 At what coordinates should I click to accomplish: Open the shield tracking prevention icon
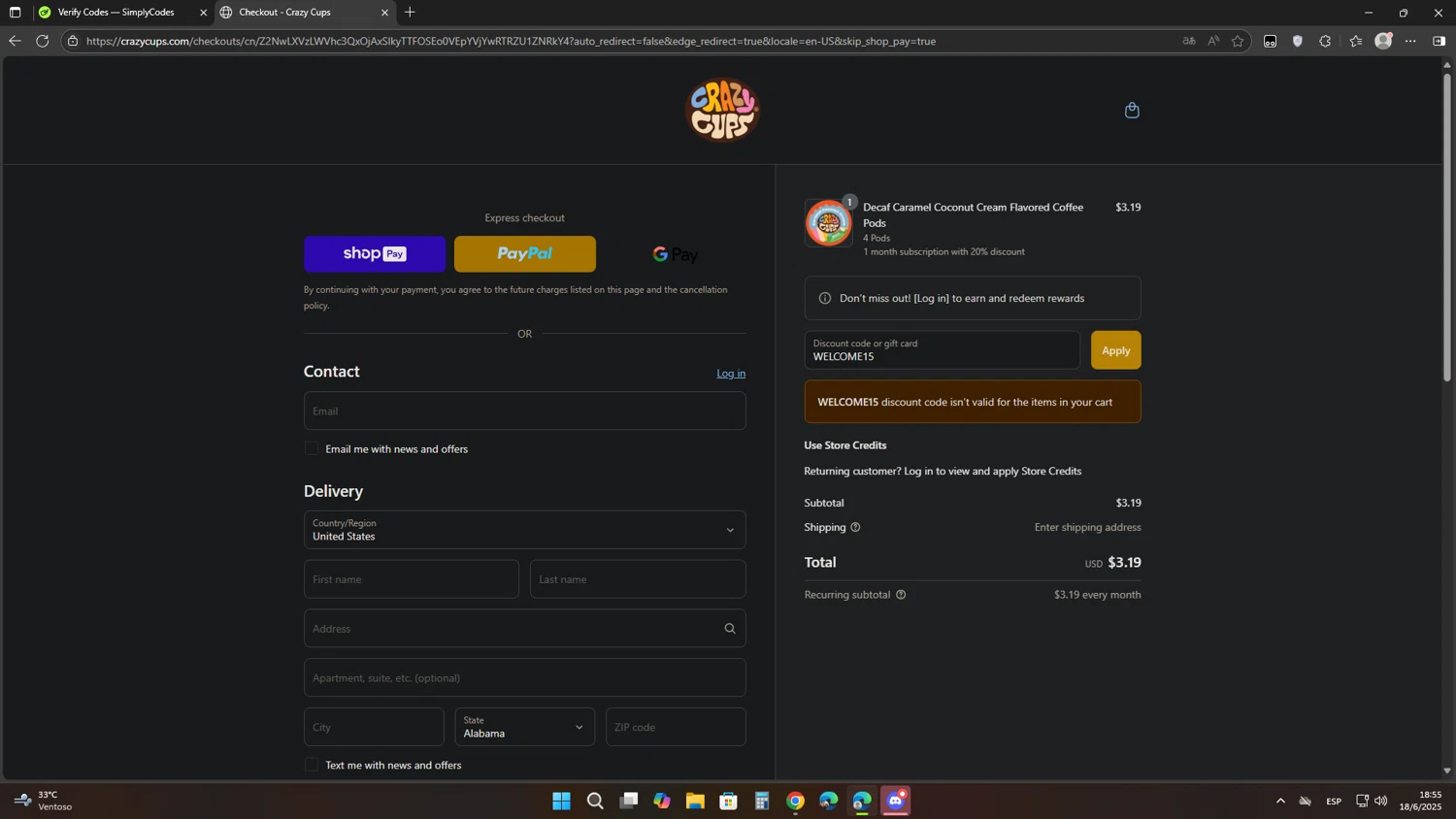tap(1298, 41)
